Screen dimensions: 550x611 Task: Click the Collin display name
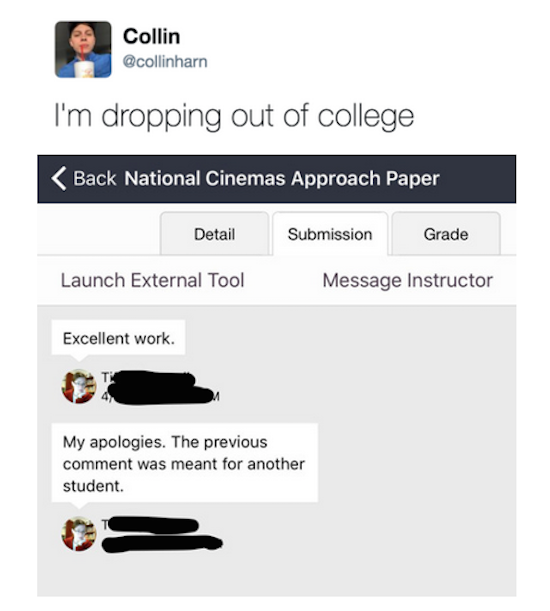tap(152, 36)
